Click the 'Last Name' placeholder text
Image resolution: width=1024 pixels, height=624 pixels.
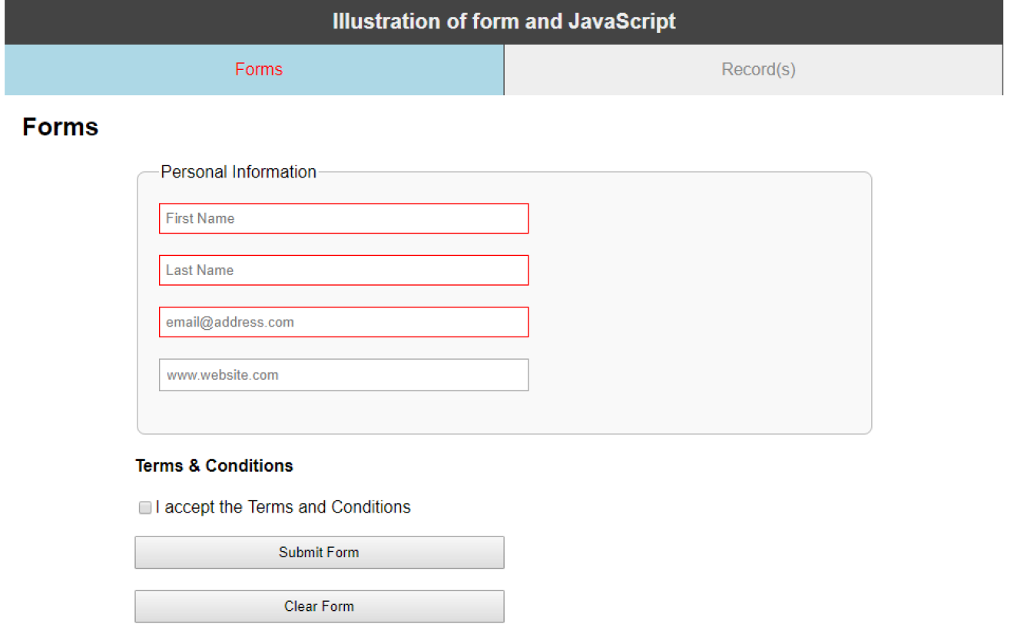[x=200, y=271]
